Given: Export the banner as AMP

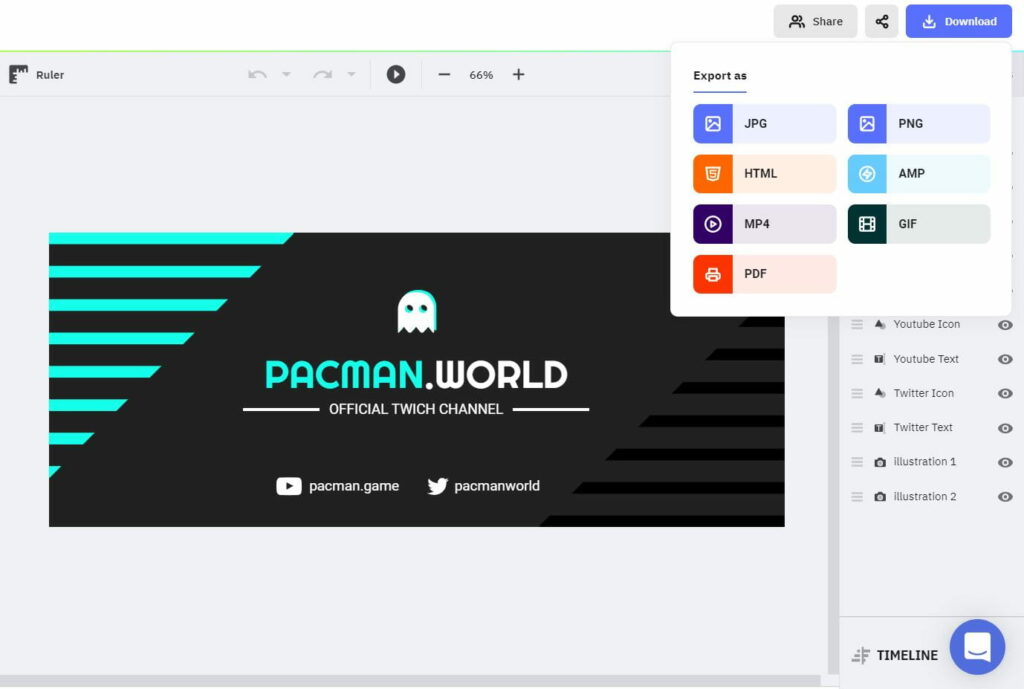Looking at the screenshot, I should [x=918, y=173].
